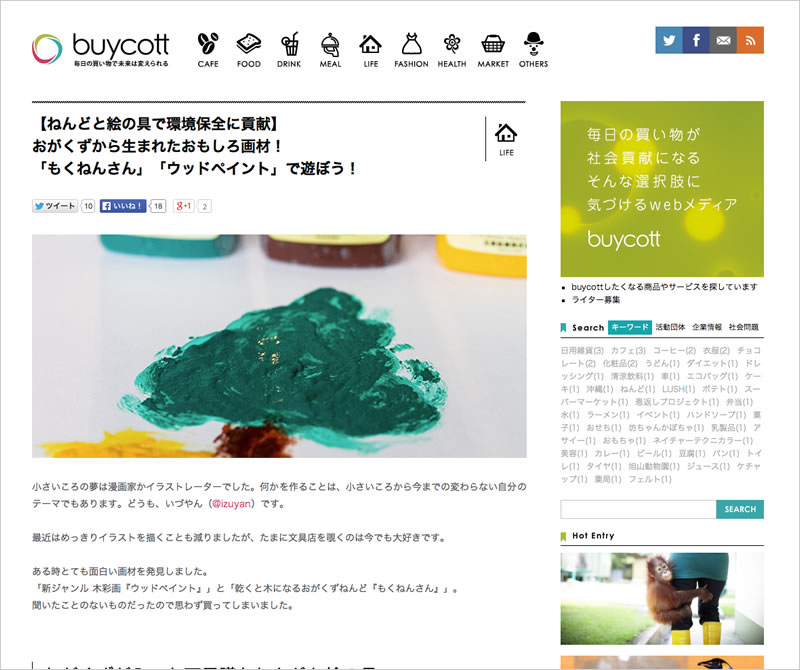Open the OTHERS hat-face category icon

534,50
